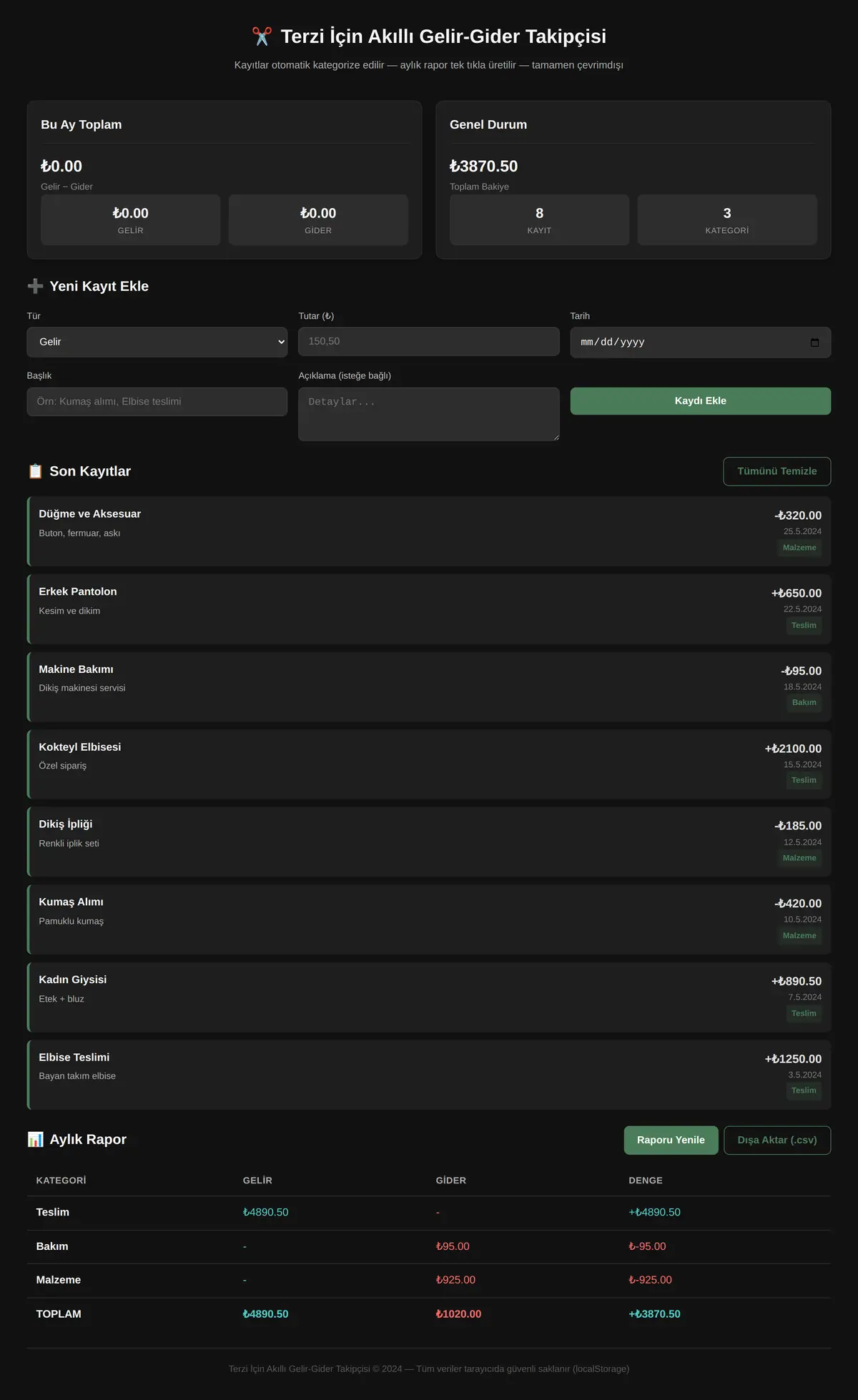Click the bar chart icon beside Aylık Rapor

pos(35,1139)
